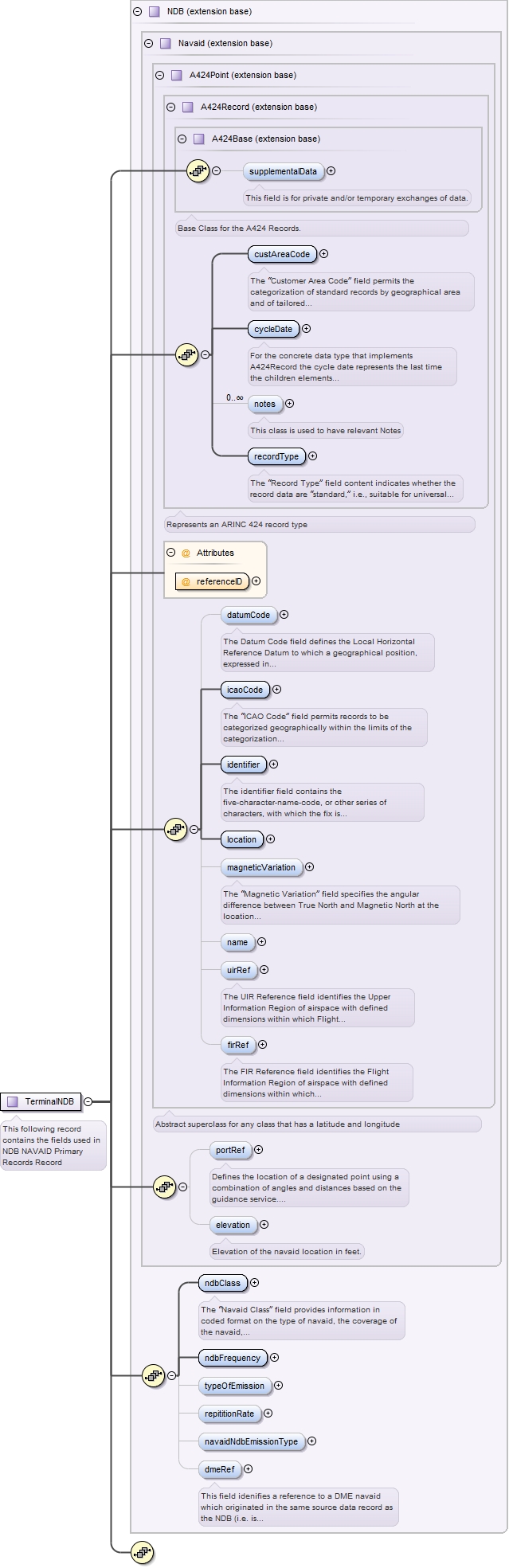Collapse the Navaid (extension base) section

148,44
